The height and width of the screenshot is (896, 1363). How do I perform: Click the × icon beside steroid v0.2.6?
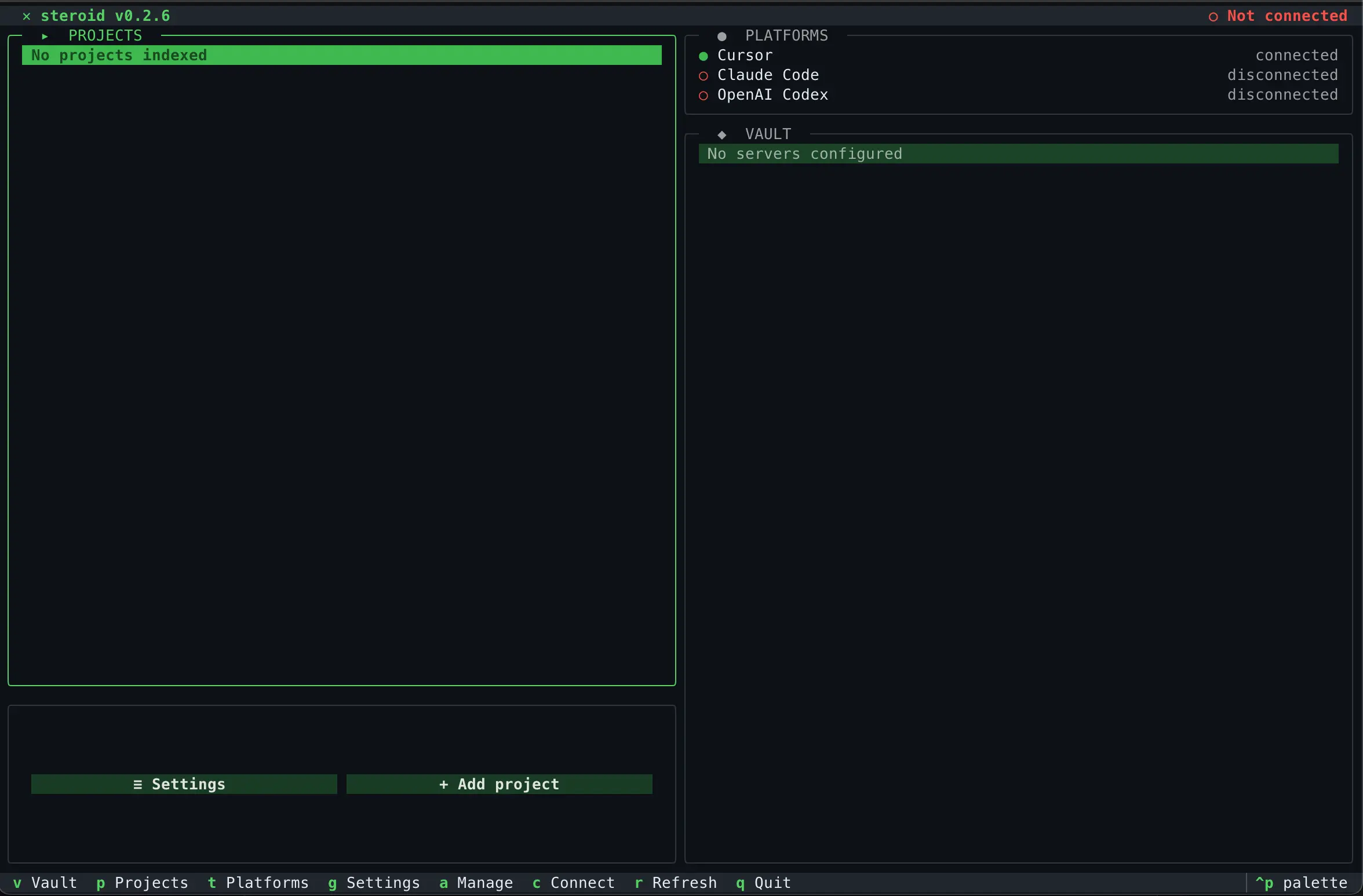click(x=27, y=16)
